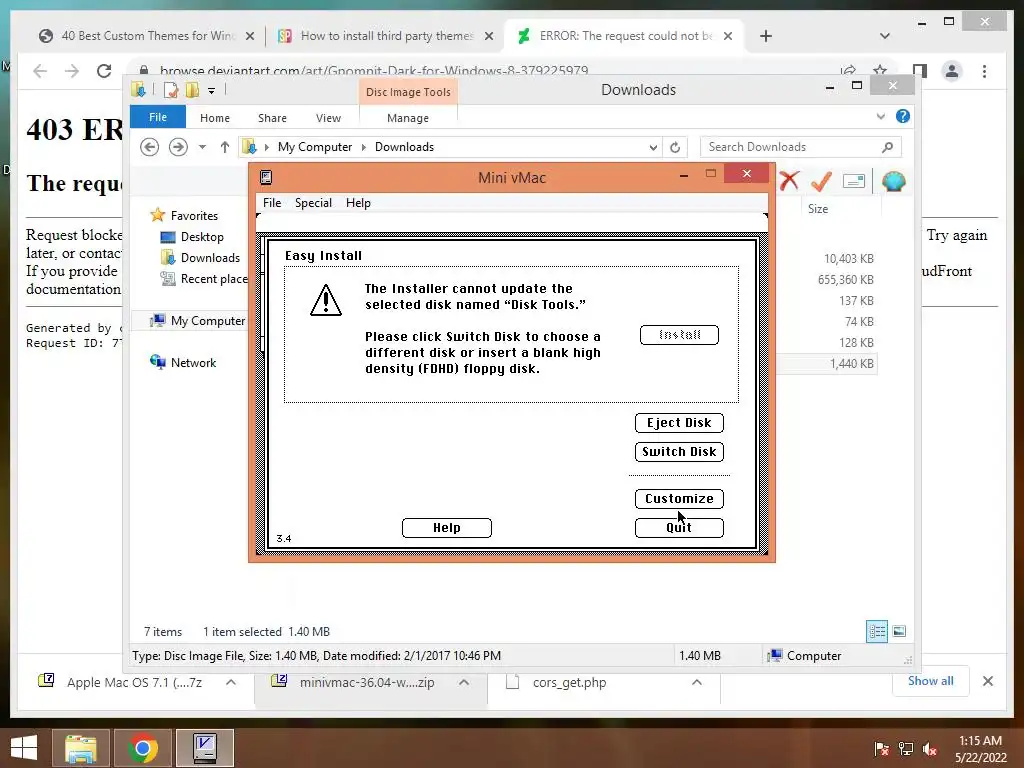Screen dimensions: 1024x768
Task: Open recent locations dropdown in Explorer
Action: 202,147
